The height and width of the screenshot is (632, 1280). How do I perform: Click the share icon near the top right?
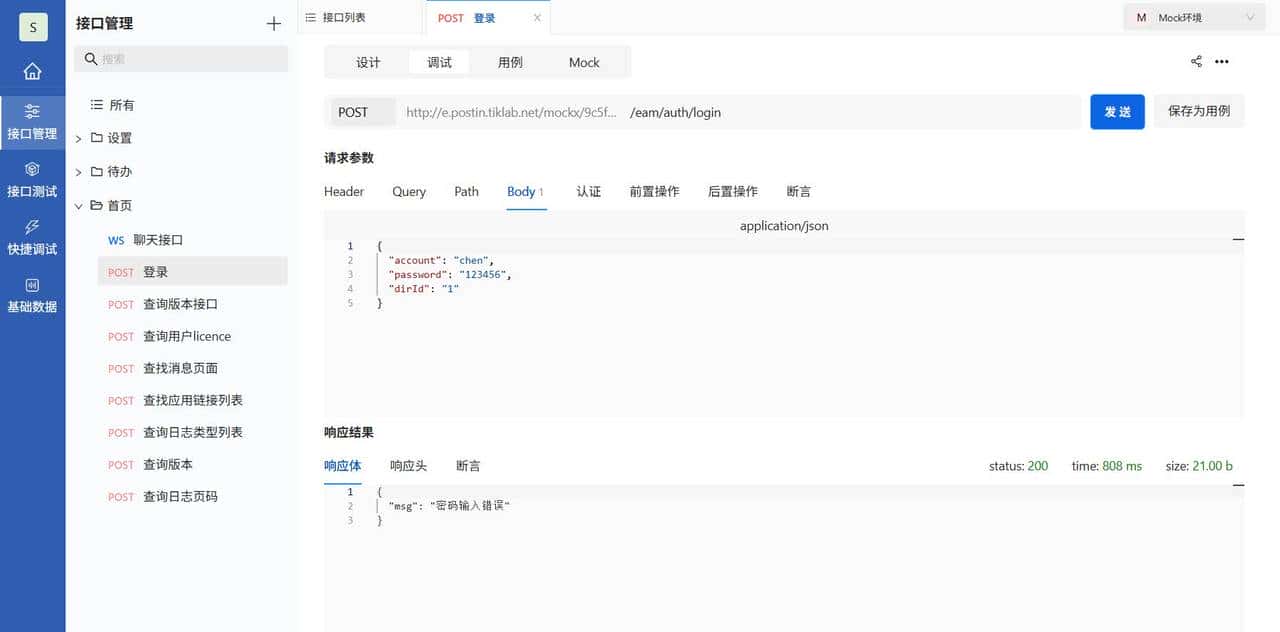coord(1196,61)
